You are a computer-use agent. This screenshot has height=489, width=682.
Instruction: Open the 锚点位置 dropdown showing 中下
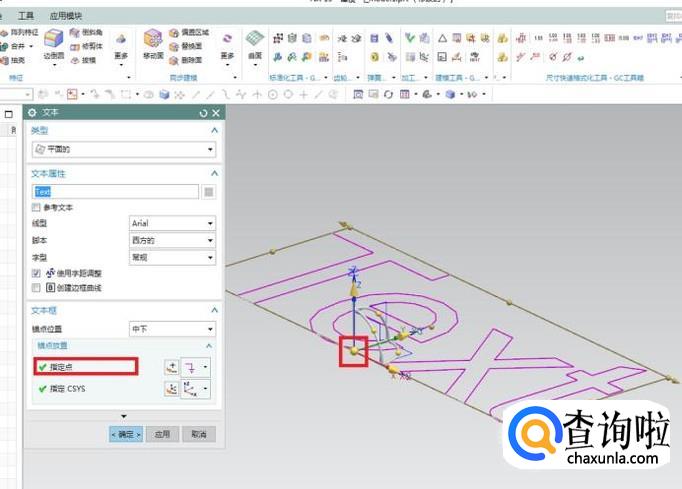pyautogui.click(x=172, y=328)
